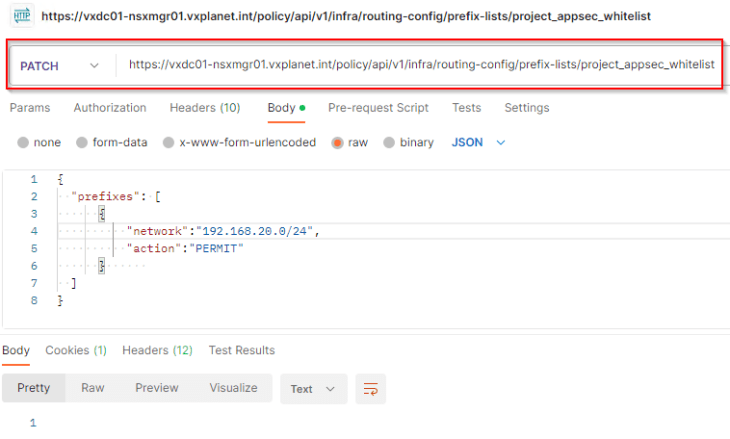
Task: Expand the JSON format dropdown
Action: point(478,142)
